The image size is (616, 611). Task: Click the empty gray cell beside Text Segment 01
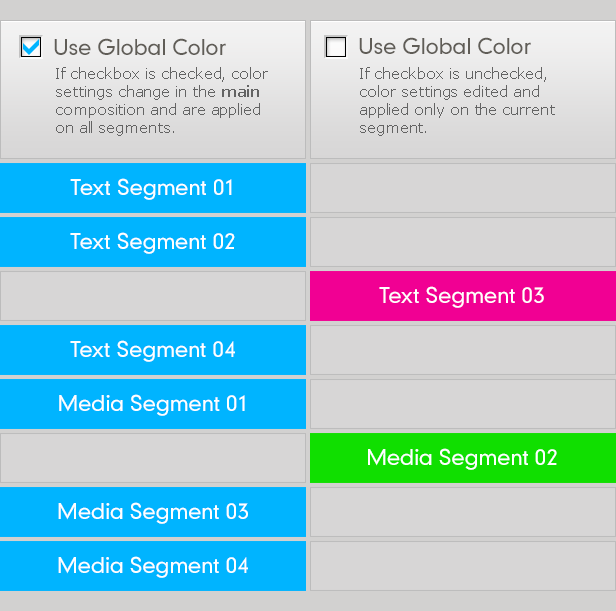tap(463, 188)
